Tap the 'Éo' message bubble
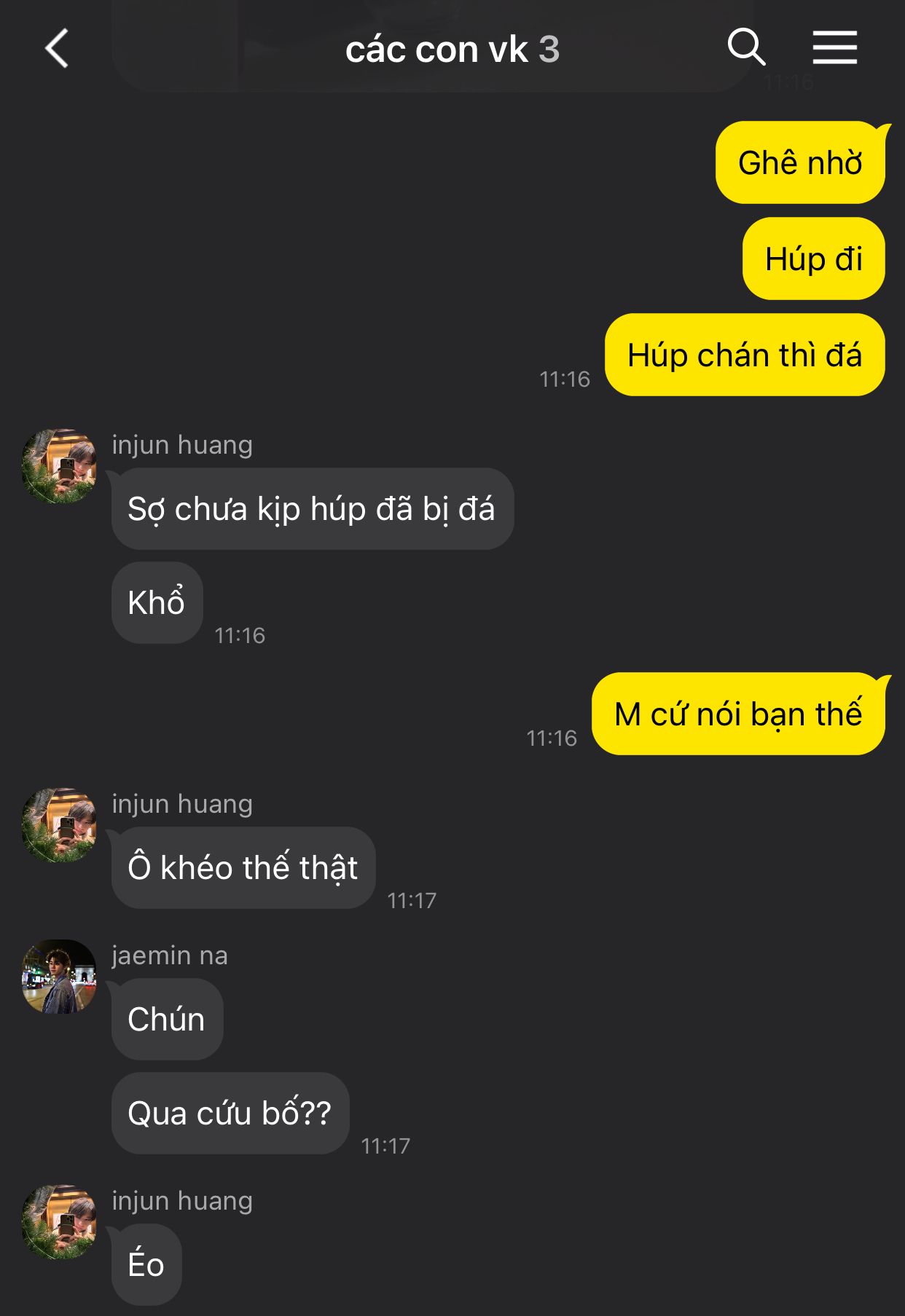 click(x=146, y=1264)
